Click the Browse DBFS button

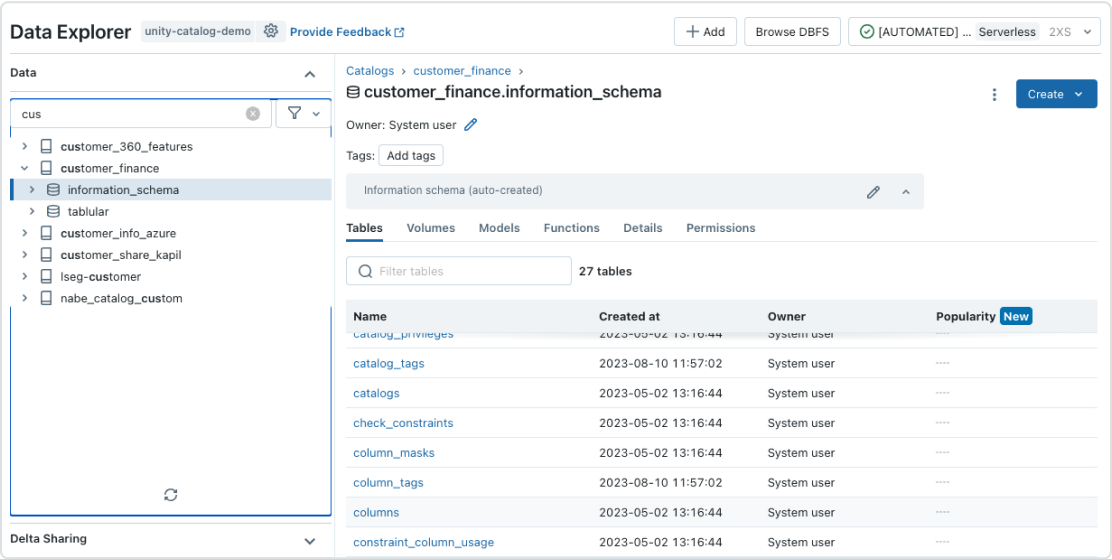click(792, 32)
